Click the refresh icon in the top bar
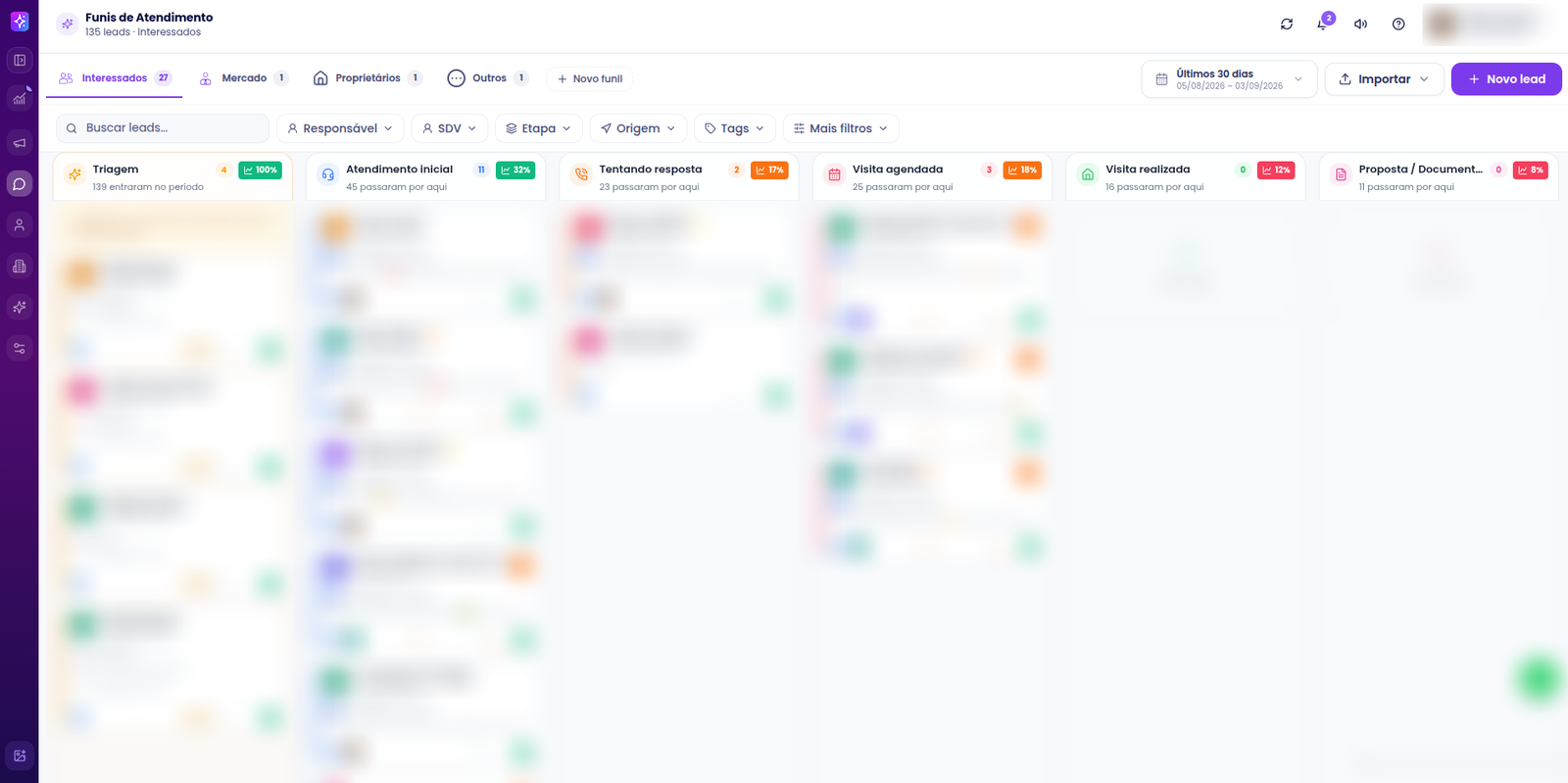Screen dimensions: 1568x783 pos(1287,24)
